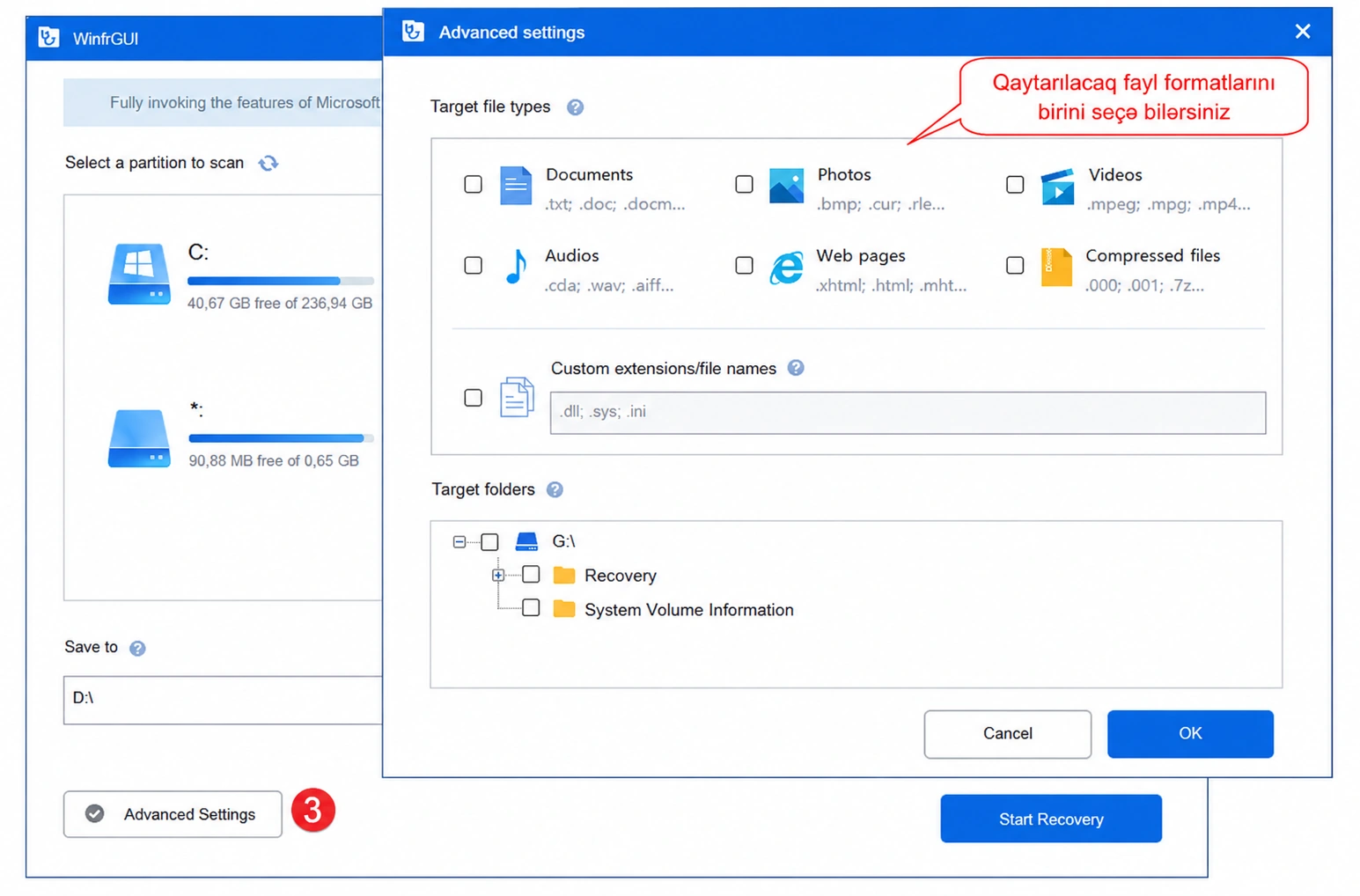Screen dimensions: 1360x896
Task: Select the Recovery folder label
Action: [621, 576]
